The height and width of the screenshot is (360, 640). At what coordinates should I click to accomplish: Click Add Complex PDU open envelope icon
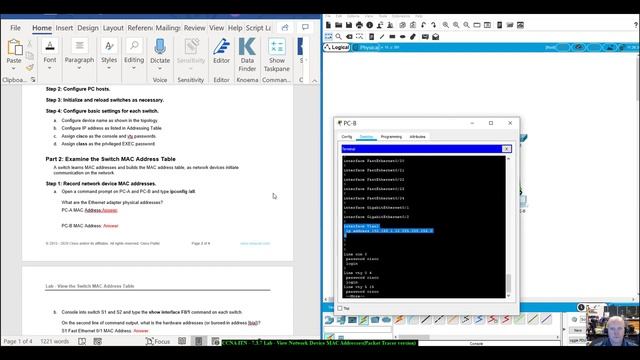pyautogui.click(x=436, y=36)
